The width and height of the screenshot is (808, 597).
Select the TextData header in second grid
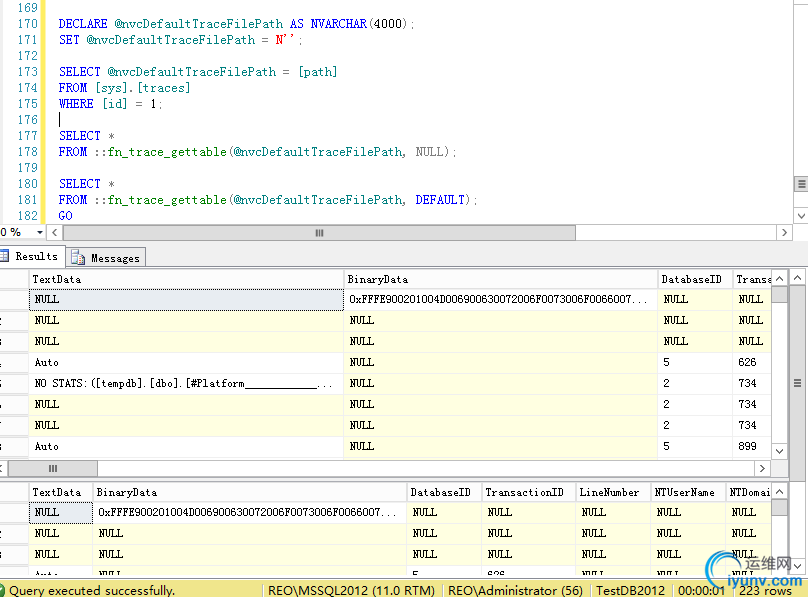tap(61, 492)
